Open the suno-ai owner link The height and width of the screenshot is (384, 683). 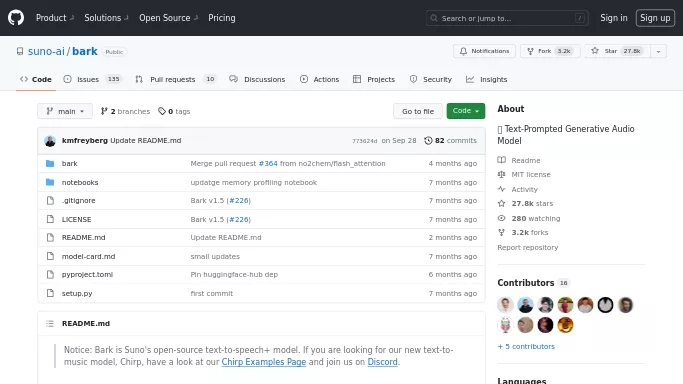[46, 51]
